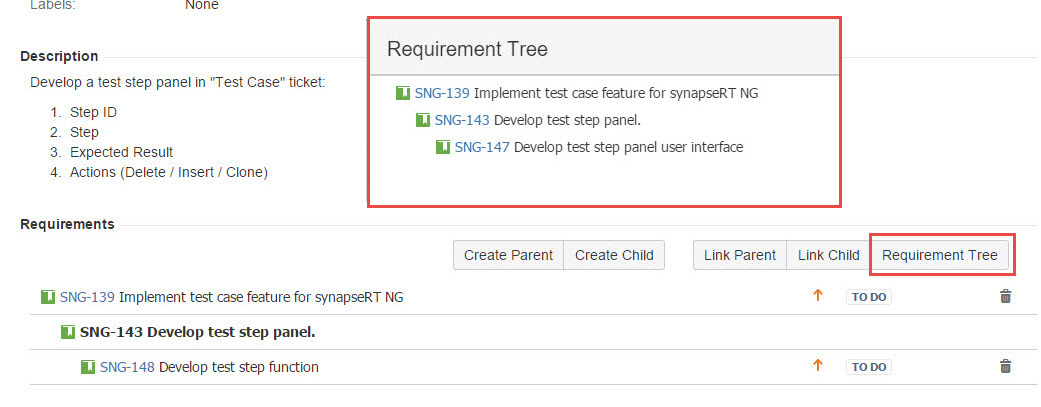
Task: Click the trash icon on the SNG-148 row
Action: point(1005,367)
